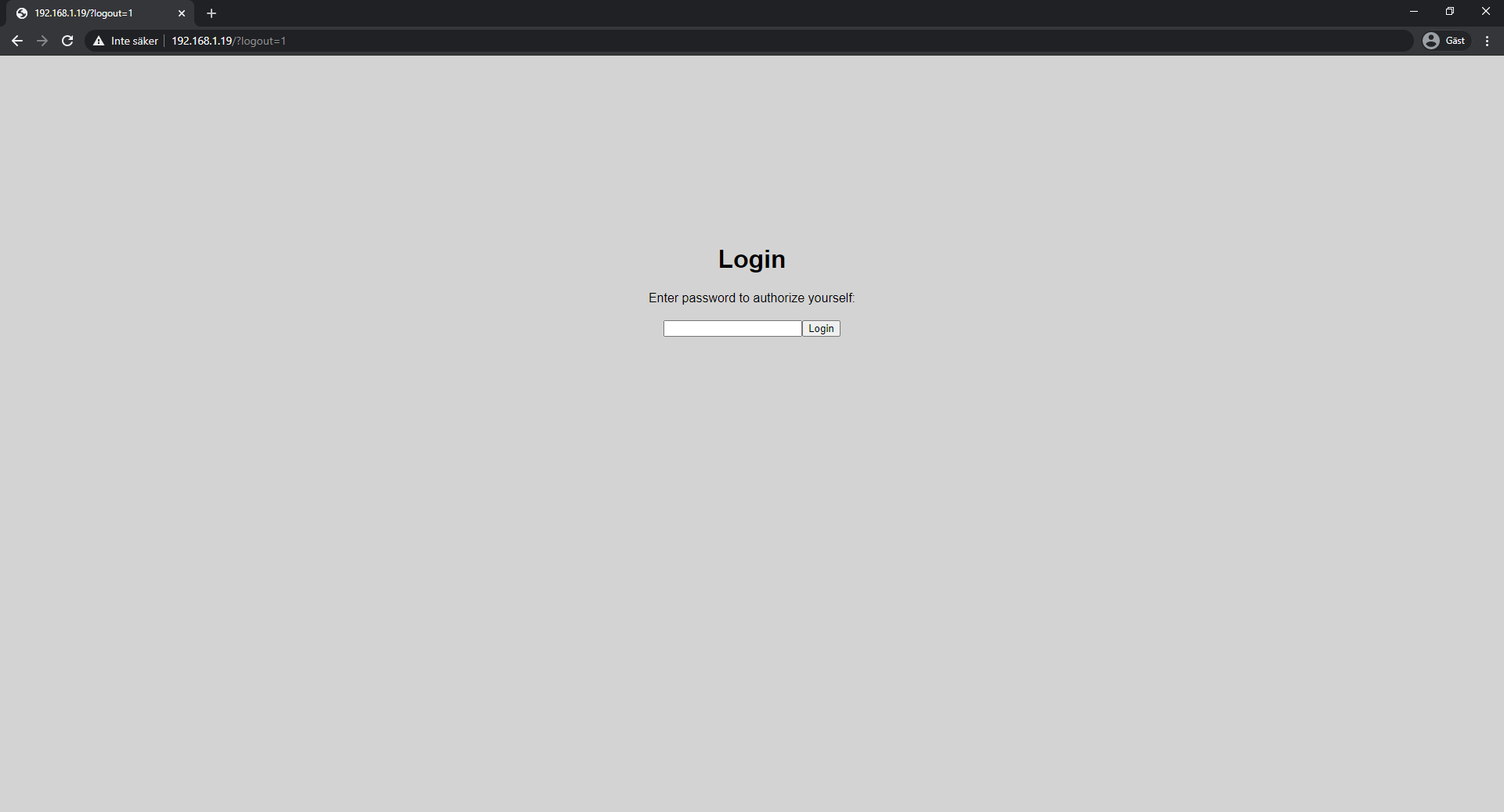Open the Chrome three-dot menu

pos(1487,41)
